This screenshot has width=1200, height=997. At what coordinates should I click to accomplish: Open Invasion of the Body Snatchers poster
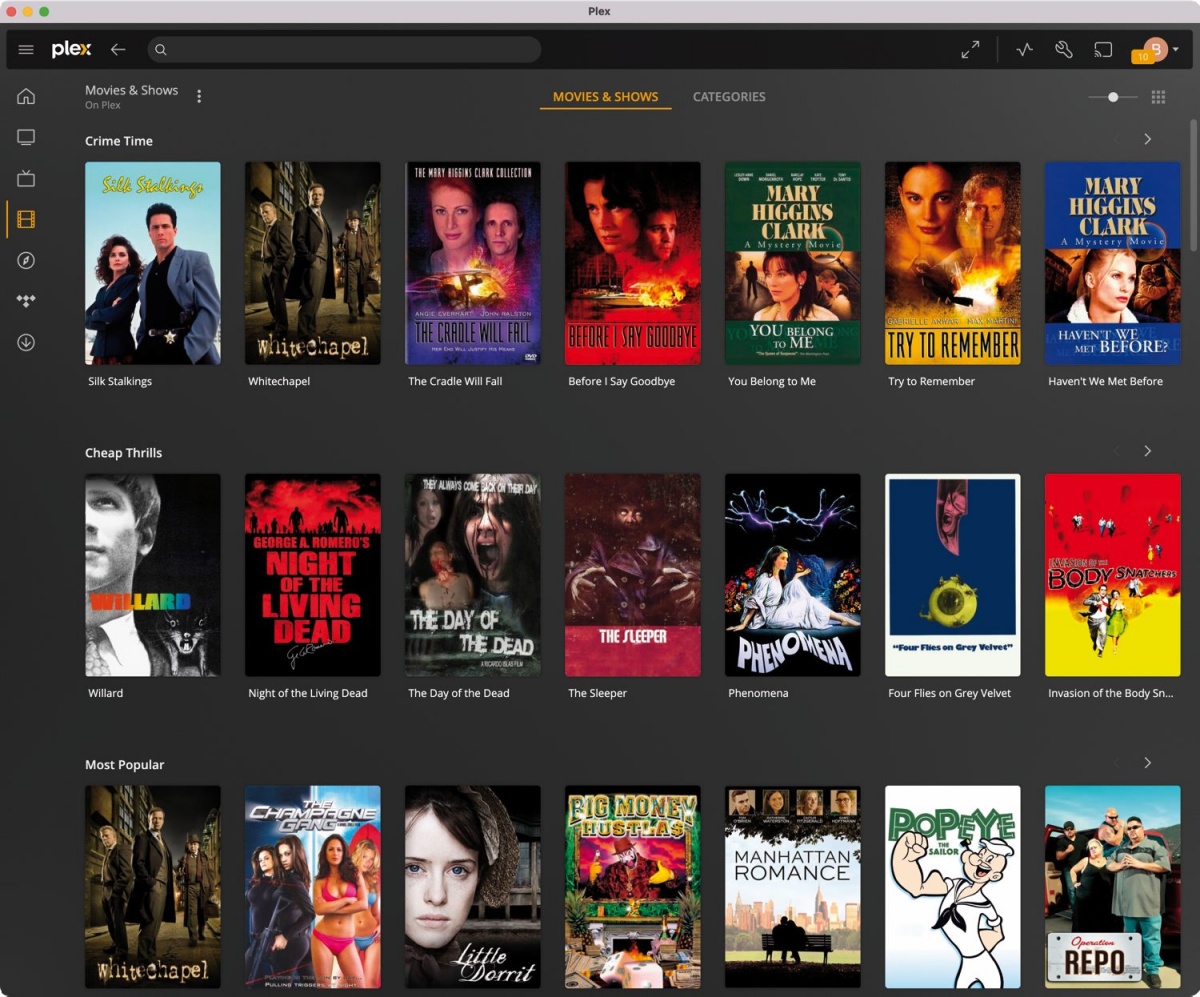coord(1113,575)
